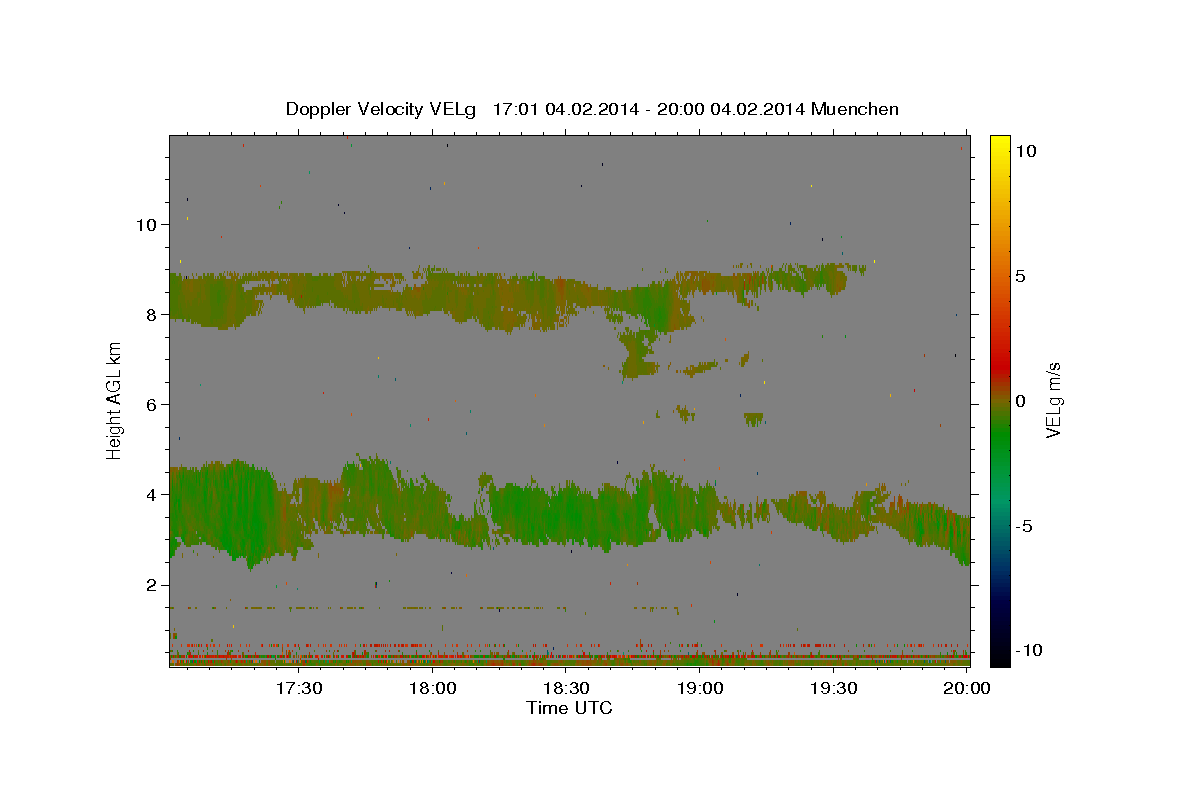
Task: Click the plot title 'Doppler Velocity VELg'
Action: pyautogui.click(x=383, y=109)
